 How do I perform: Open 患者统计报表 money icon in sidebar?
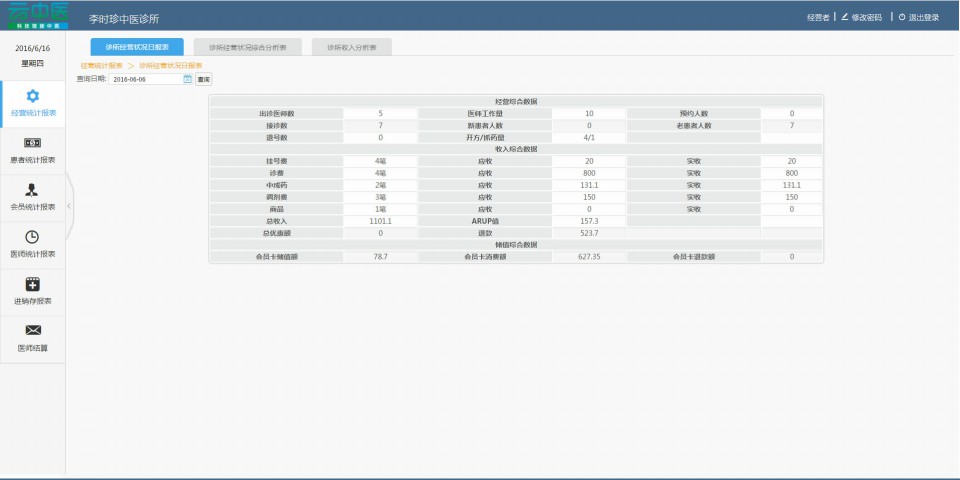(32, 143)
